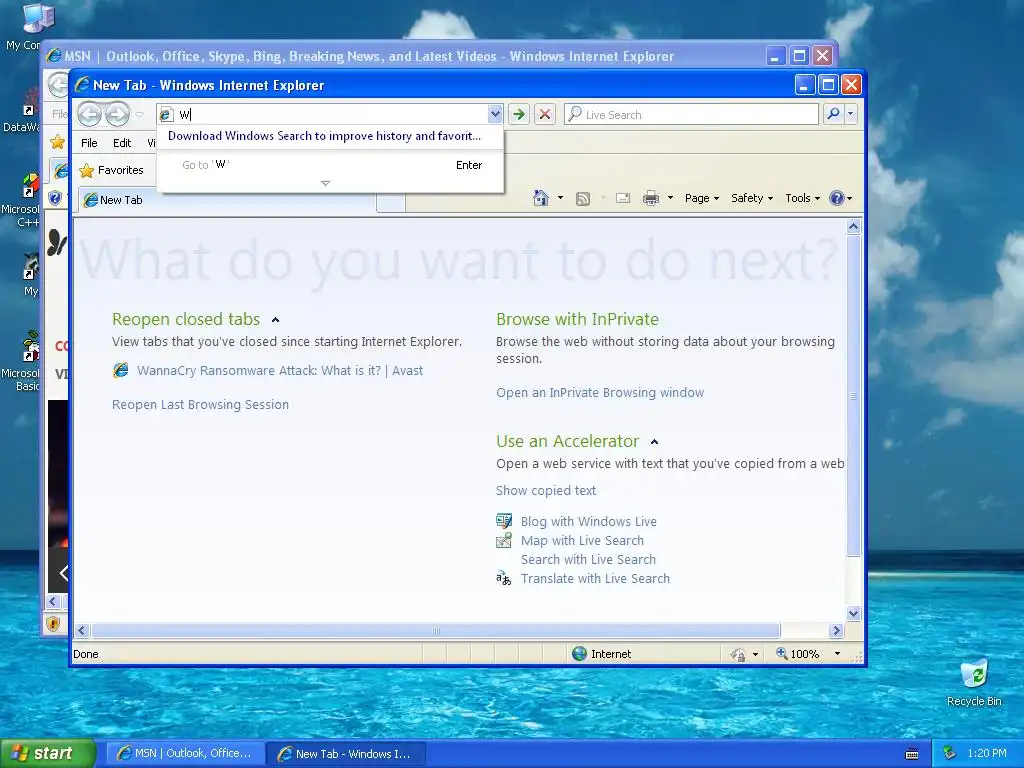Click the horizontal scrollbar right arrow
The height and width of the screenshot is (768, 1024).
point(837,630)
